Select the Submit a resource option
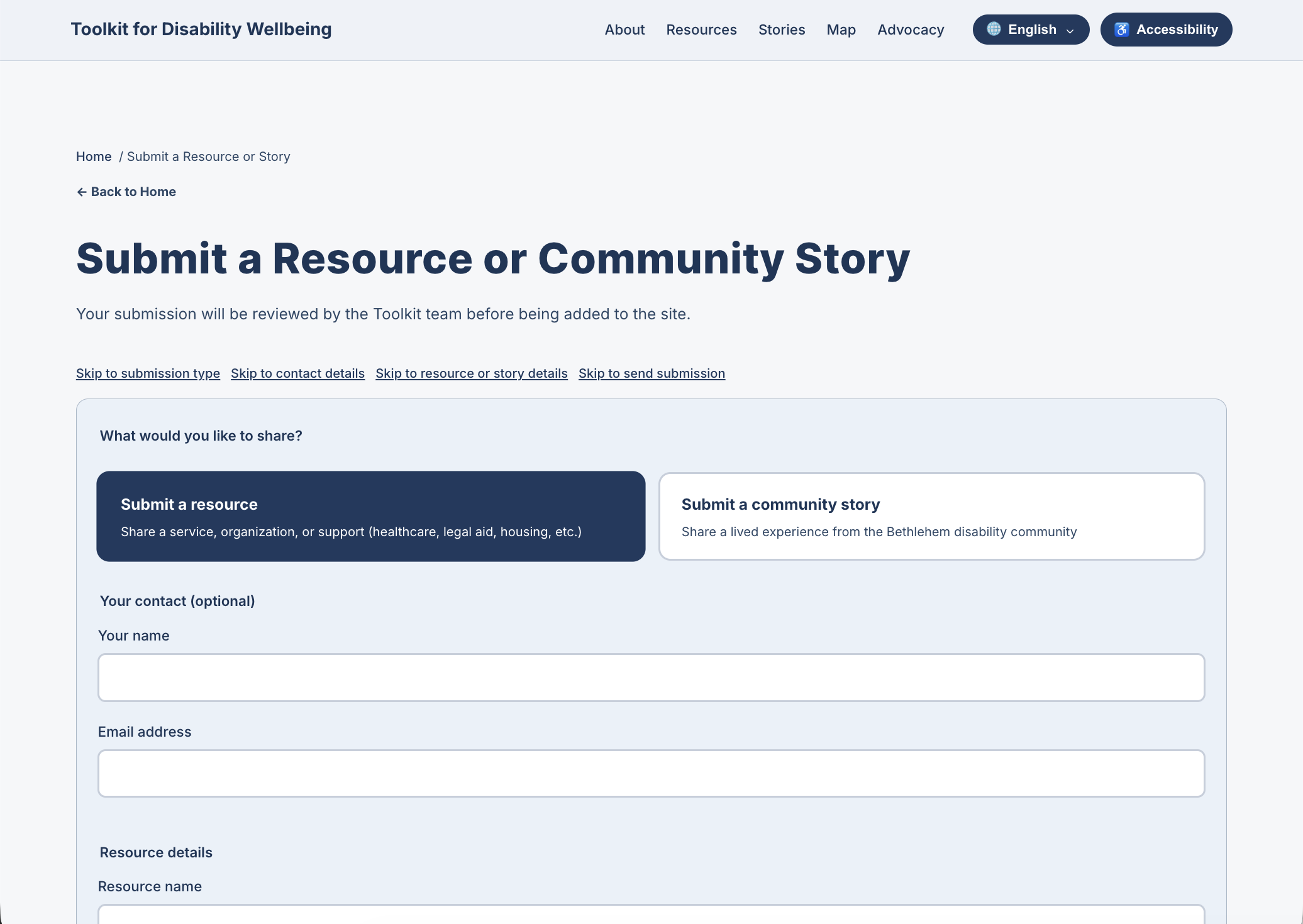The height and width of the screenshot is (924, 1303). point(371,516)
